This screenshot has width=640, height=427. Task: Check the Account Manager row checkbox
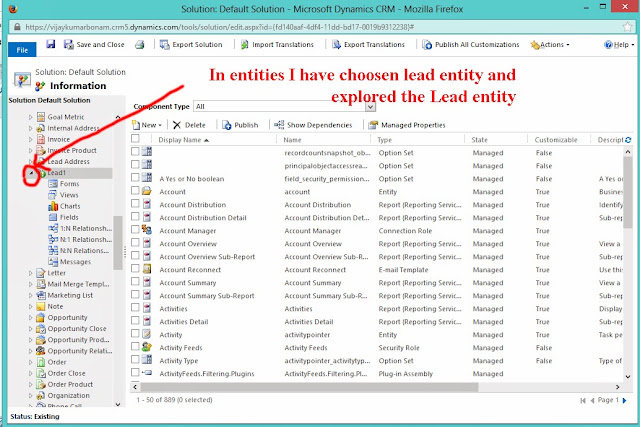coord(135,229)
